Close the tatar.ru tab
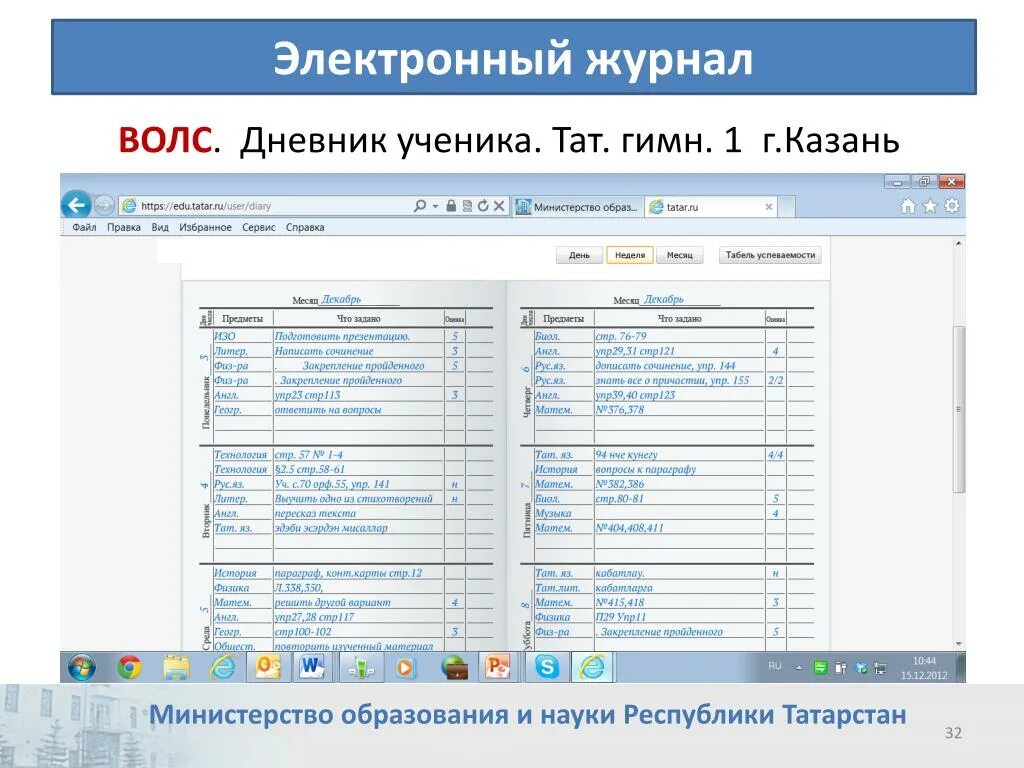Screen dimensions: 1024x768 pos(769,207)
